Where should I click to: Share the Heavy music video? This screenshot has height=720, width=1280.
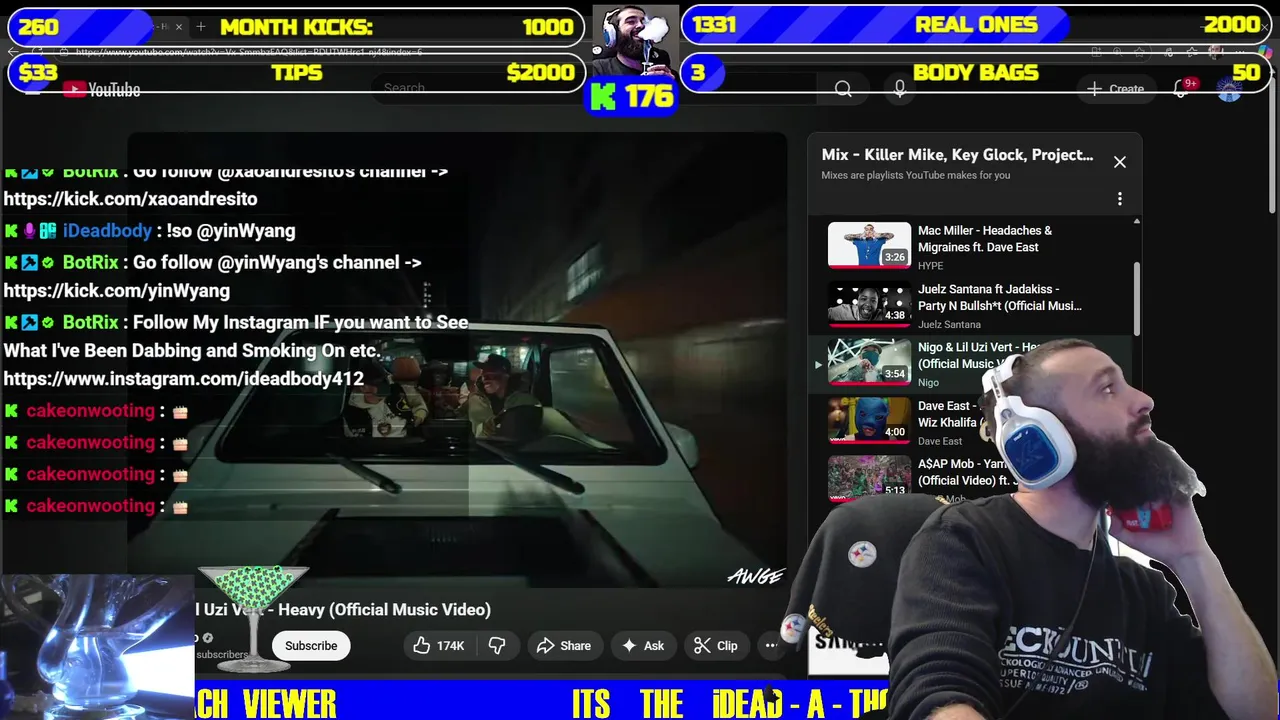[x=564, y=646]
